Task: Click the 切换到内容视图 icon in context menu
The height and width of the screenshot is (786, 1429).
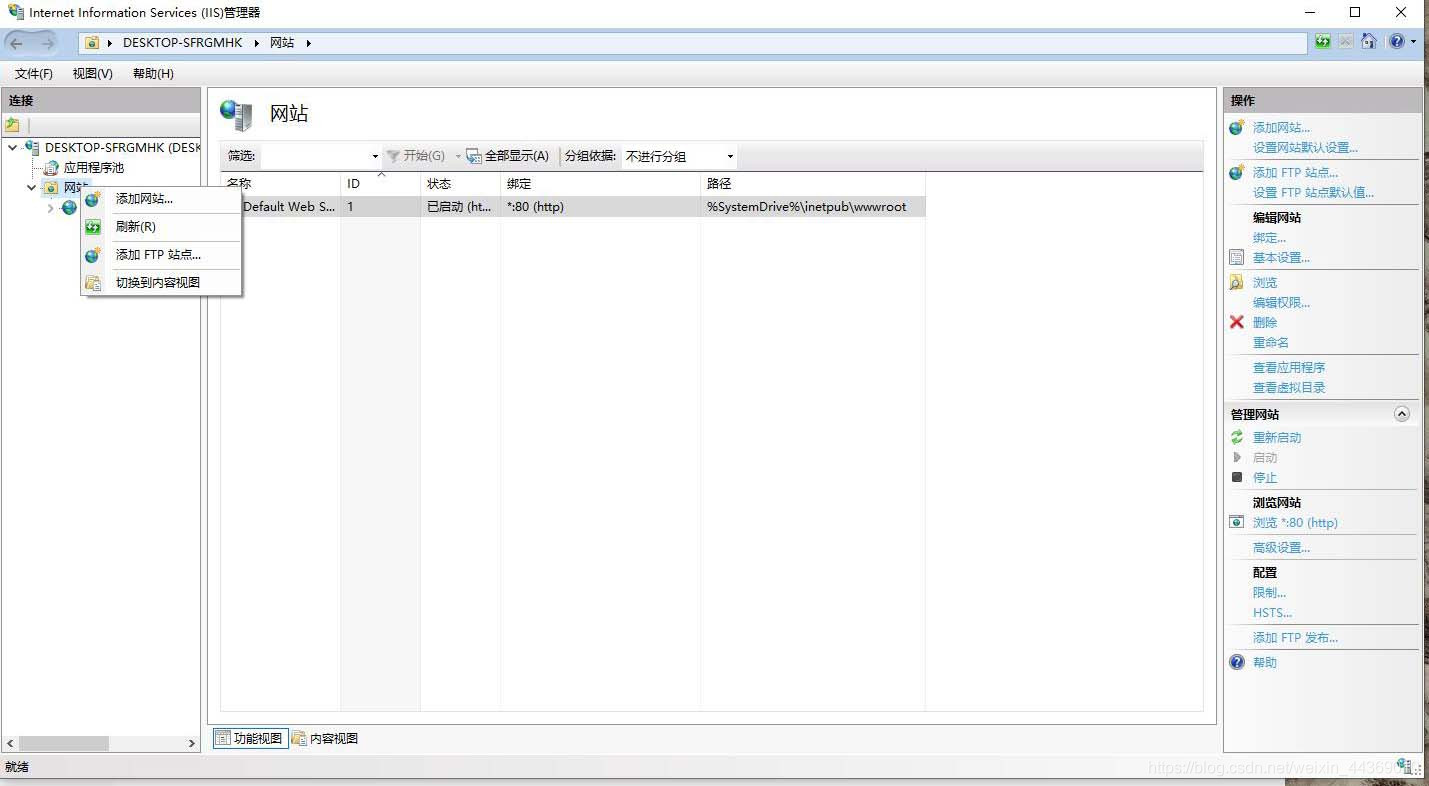Action: [x=93, y=283]
